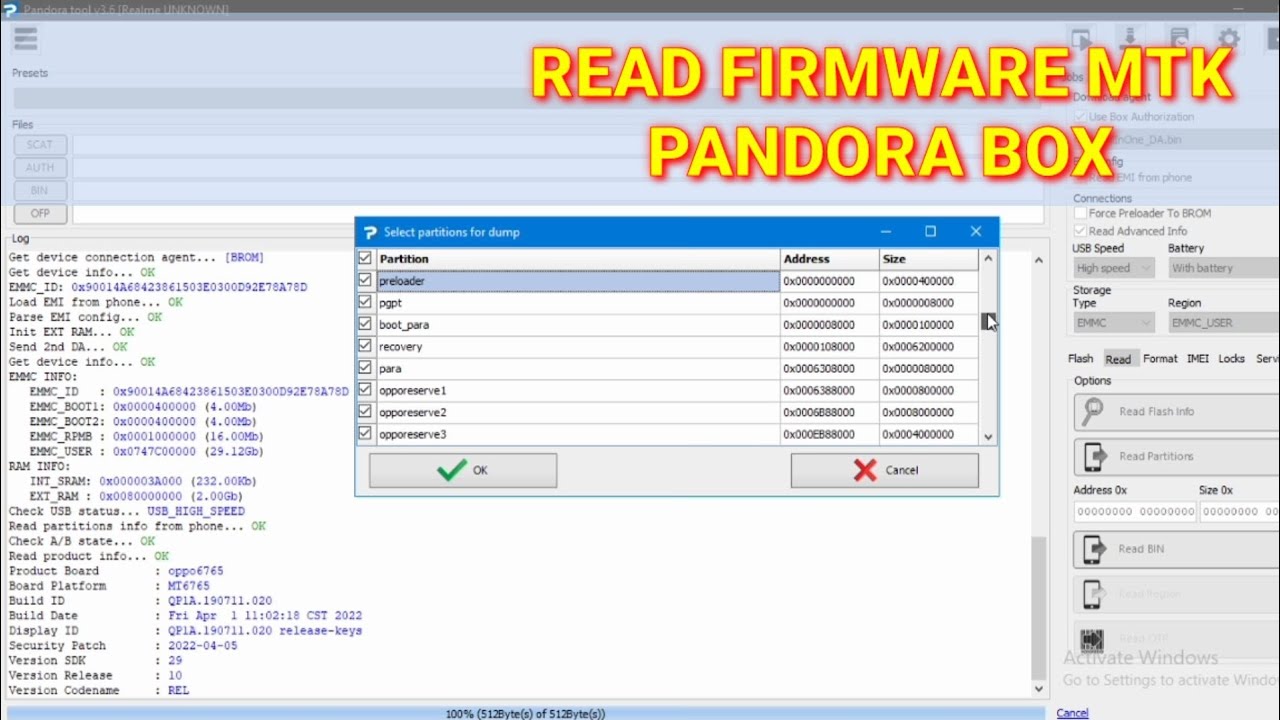Open the hamburger menu icon
Viewport: 1280px width, 720px height.
pos(25,39)
